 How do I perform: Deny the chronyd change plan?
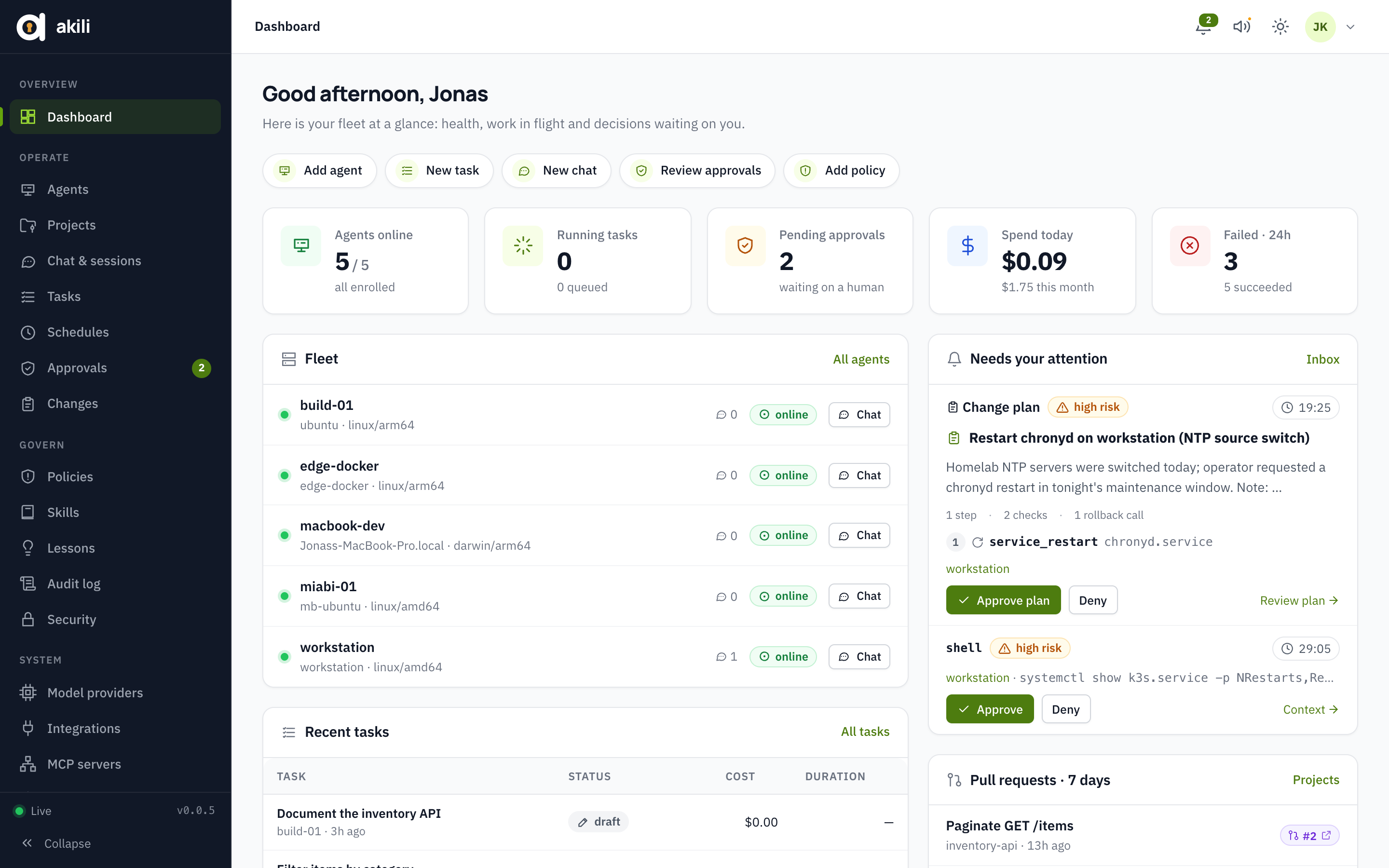(x=1093, y=600)
